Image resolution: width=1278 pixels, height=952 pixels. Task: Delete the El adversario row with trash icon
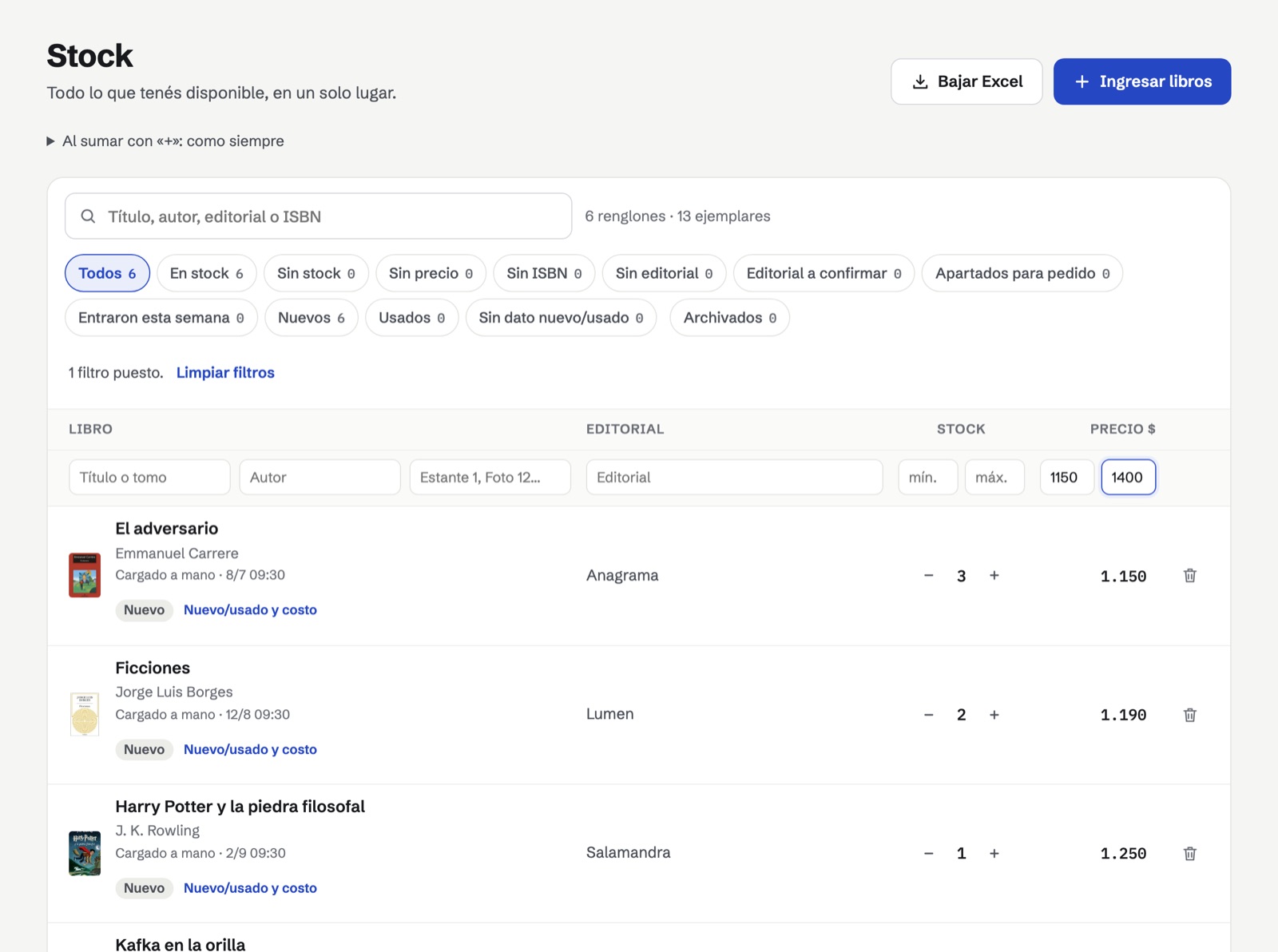tap(1189, 576)
